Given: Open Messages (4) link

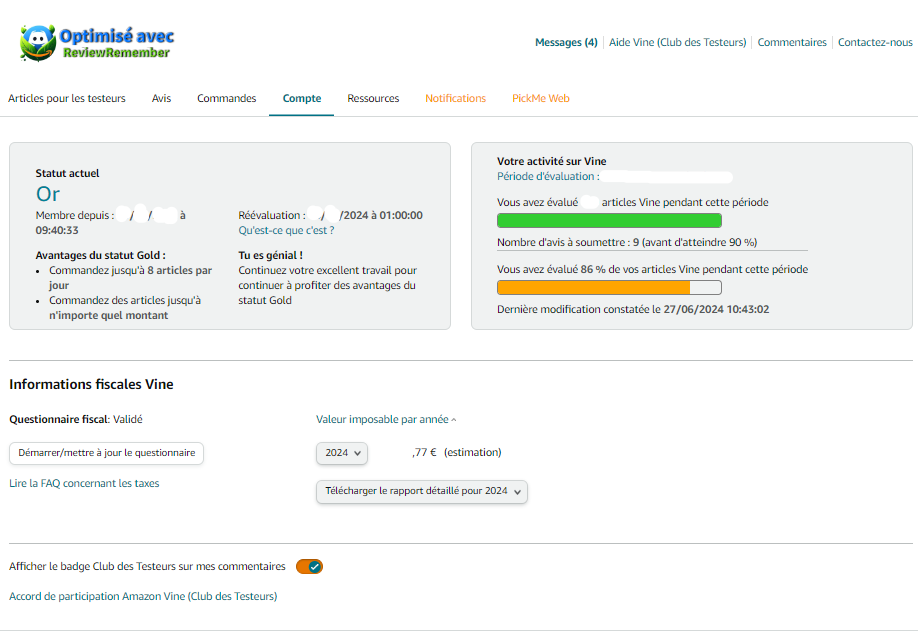Looking at the screenshot, I should (x=566, y=42).
